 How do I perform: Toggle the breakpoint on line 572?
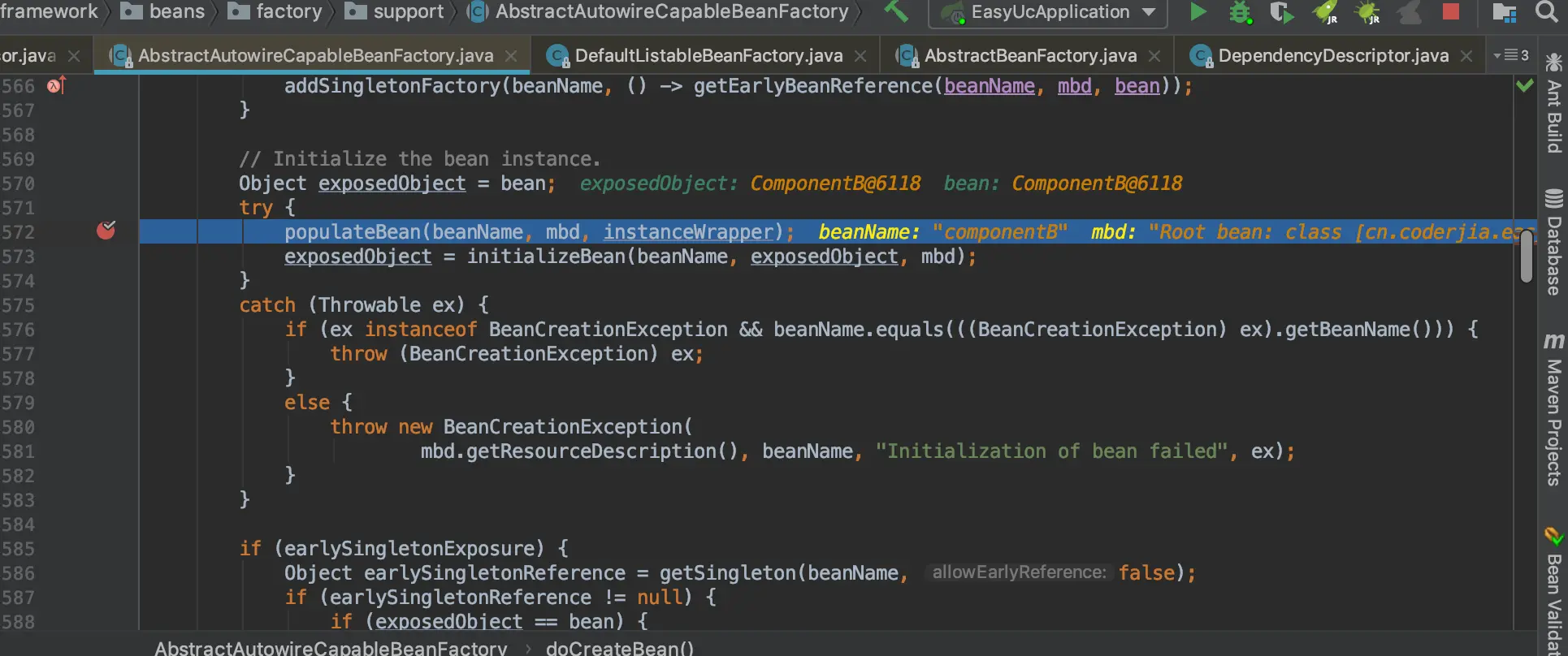pos(106,231)
